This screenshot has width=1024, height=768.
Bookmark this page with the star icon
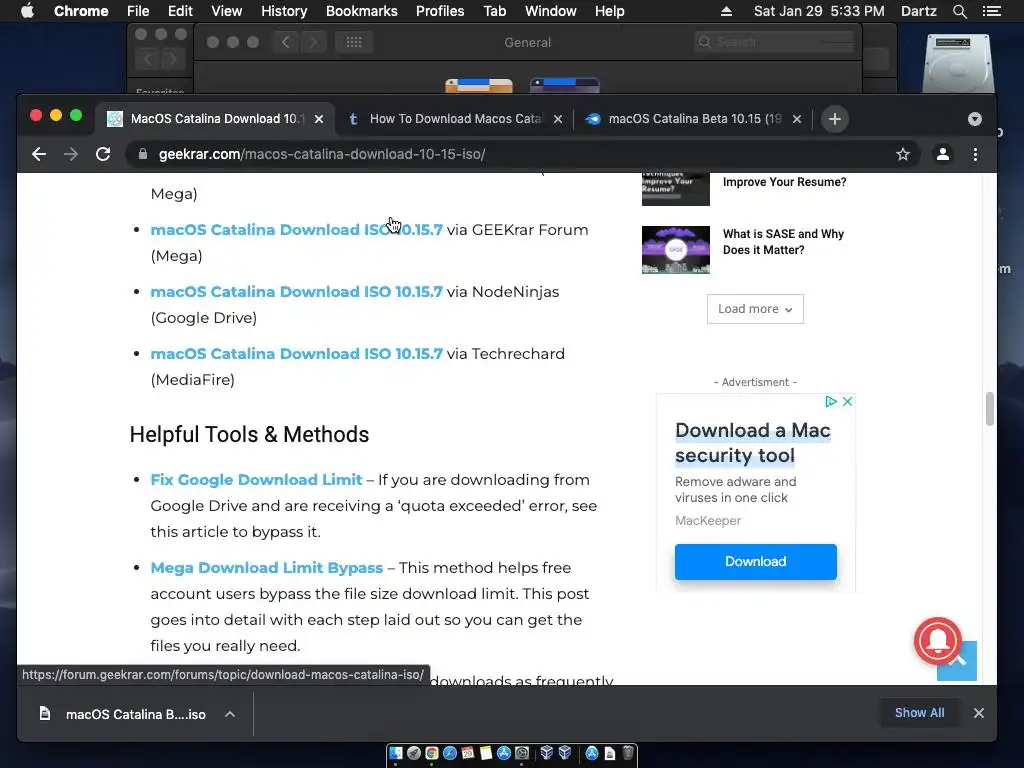(903, 154)
